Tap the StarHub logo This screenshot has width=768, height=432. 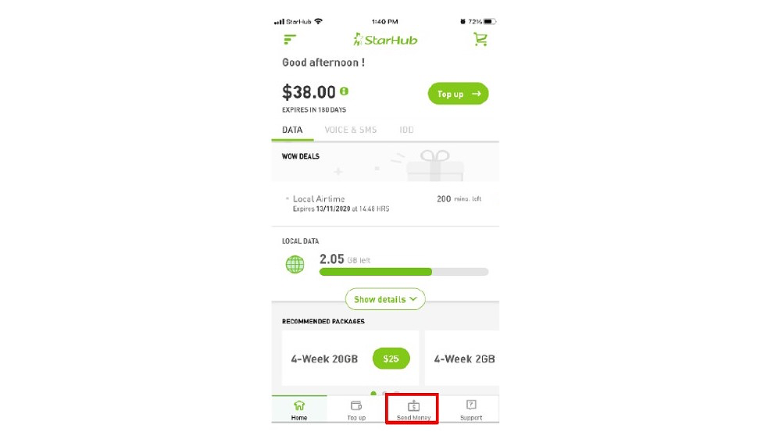point(385,40)
